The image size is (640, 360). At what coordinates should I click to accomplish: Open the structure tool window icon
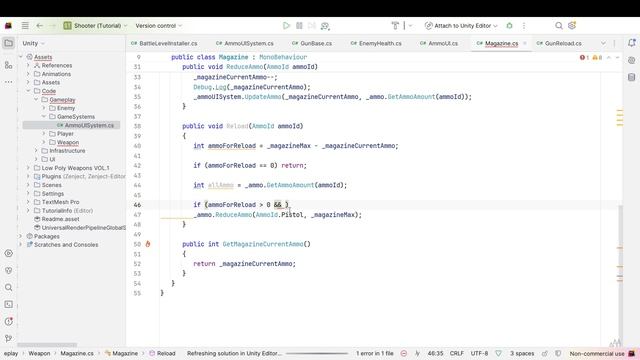click(9, 65)
